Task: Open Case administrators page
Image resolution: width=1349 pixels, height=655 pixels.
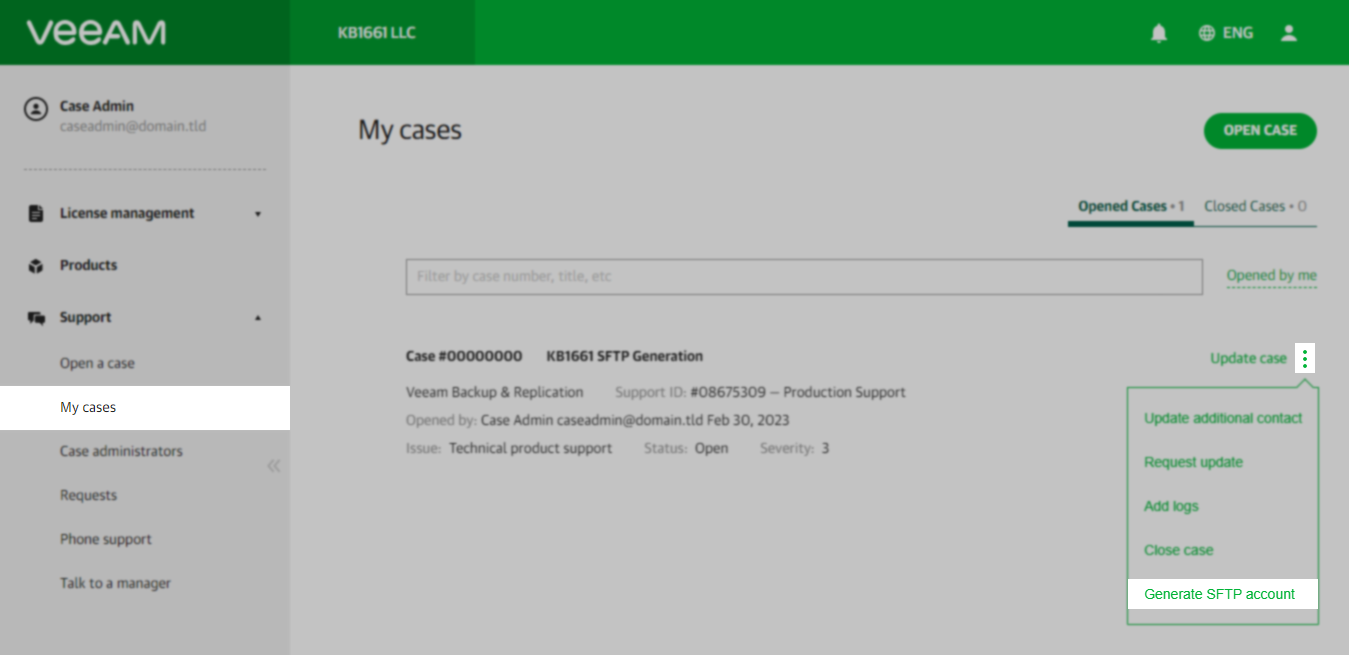Action: coord(121,451)
